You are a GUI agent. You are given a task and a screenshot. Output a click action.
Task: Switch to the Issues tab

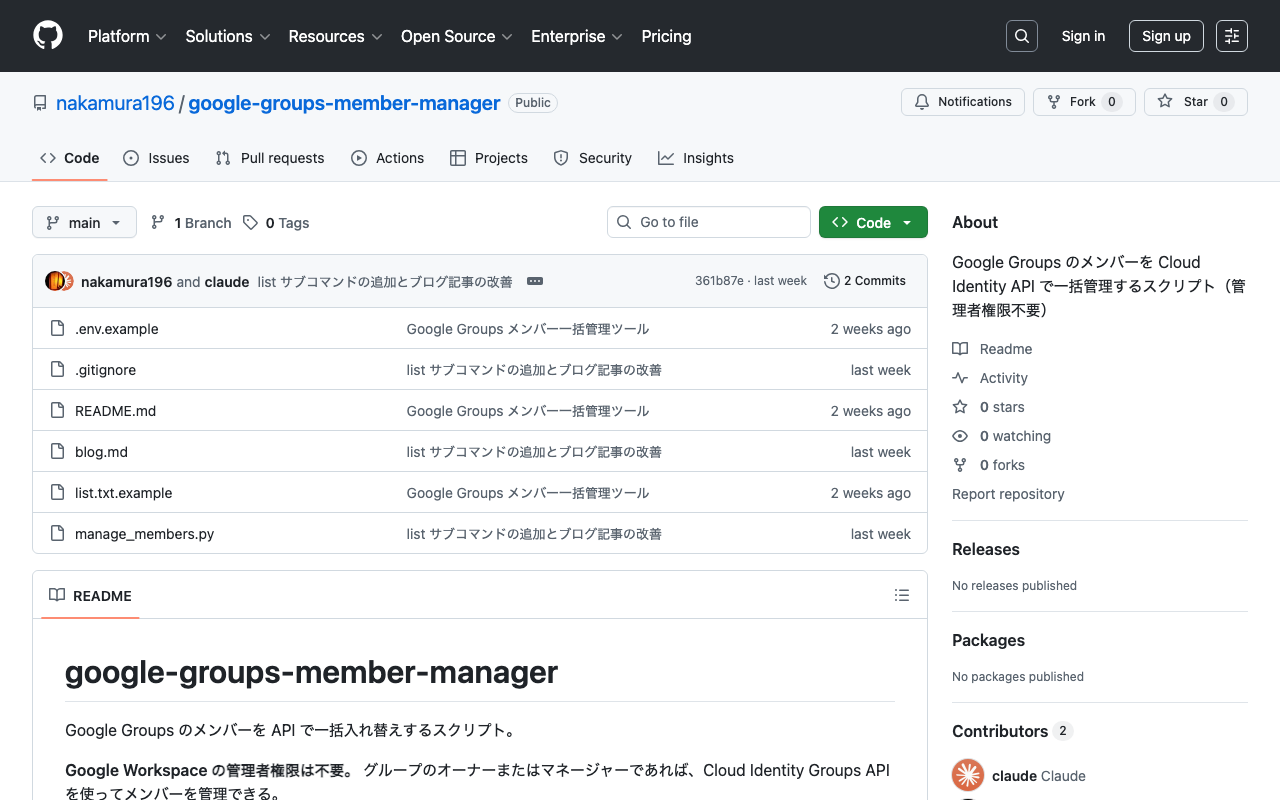point(156,158)
